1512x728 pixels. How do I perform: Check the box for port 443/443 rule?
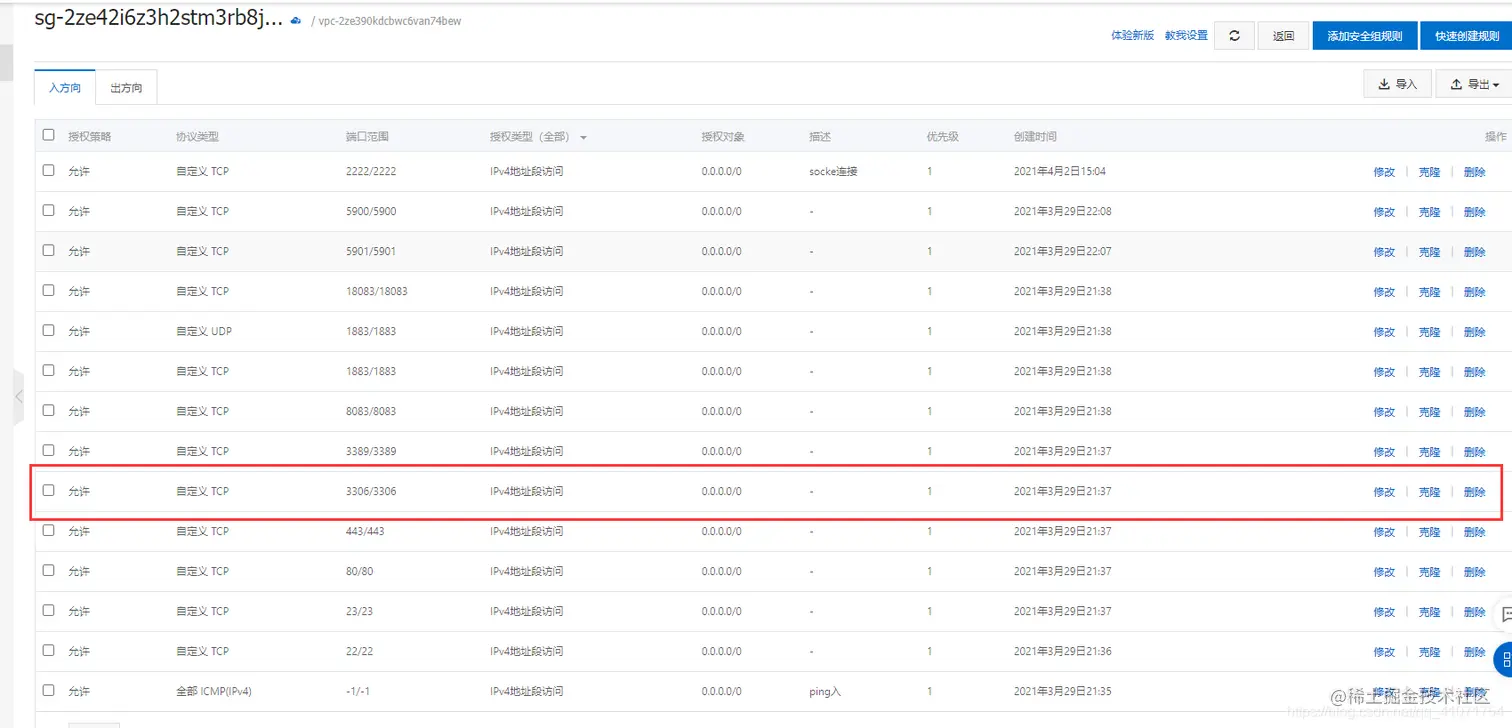pyautogui.click(x=48, y=530)
